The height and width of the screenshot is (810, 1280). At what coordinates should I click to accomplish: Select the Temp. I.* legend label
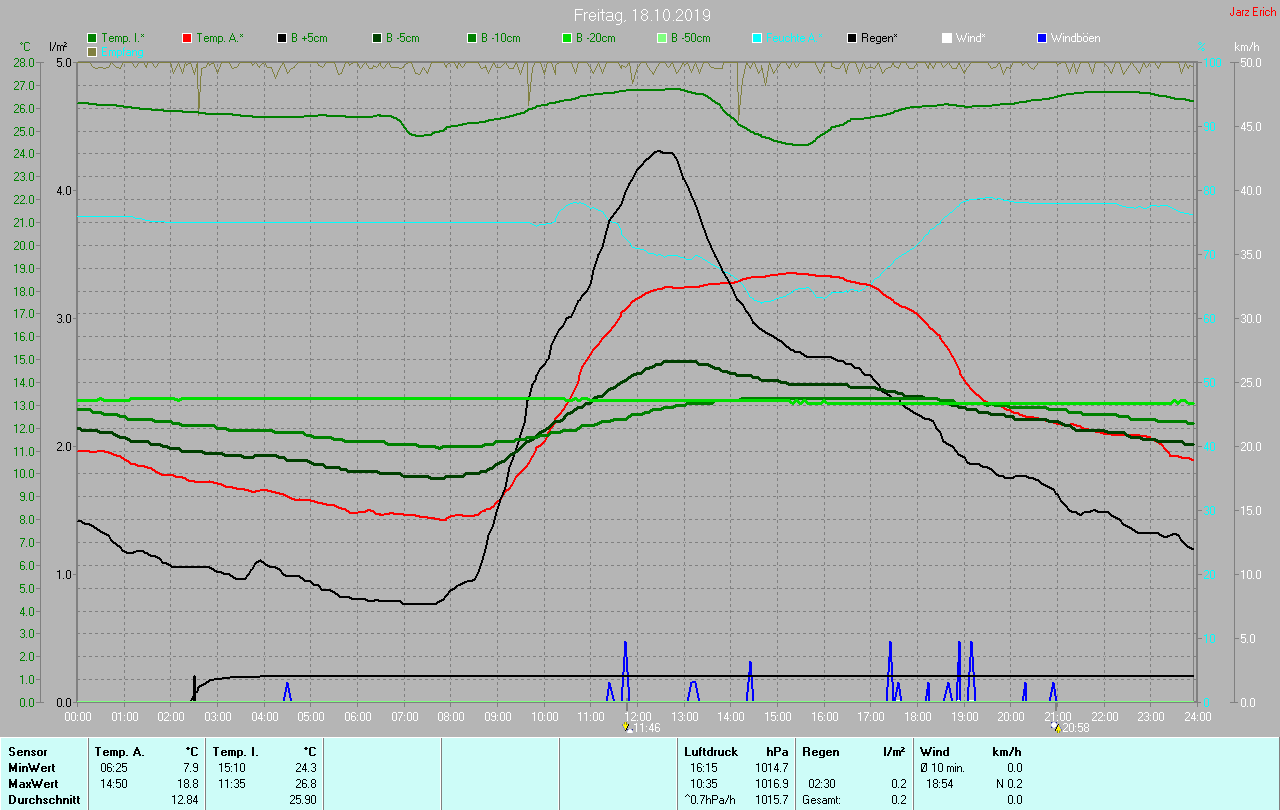pyautogui.click(x=123, y=38)
